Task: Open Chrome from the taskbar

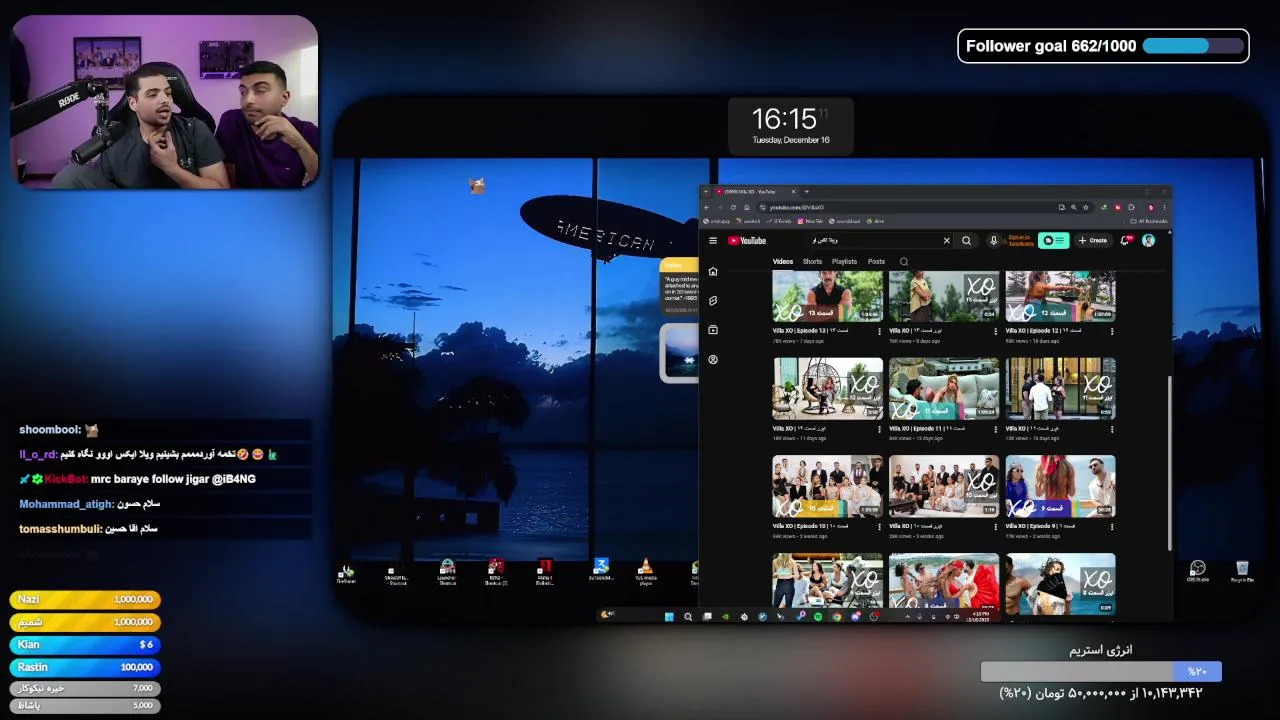Action: tap(837, 616)
